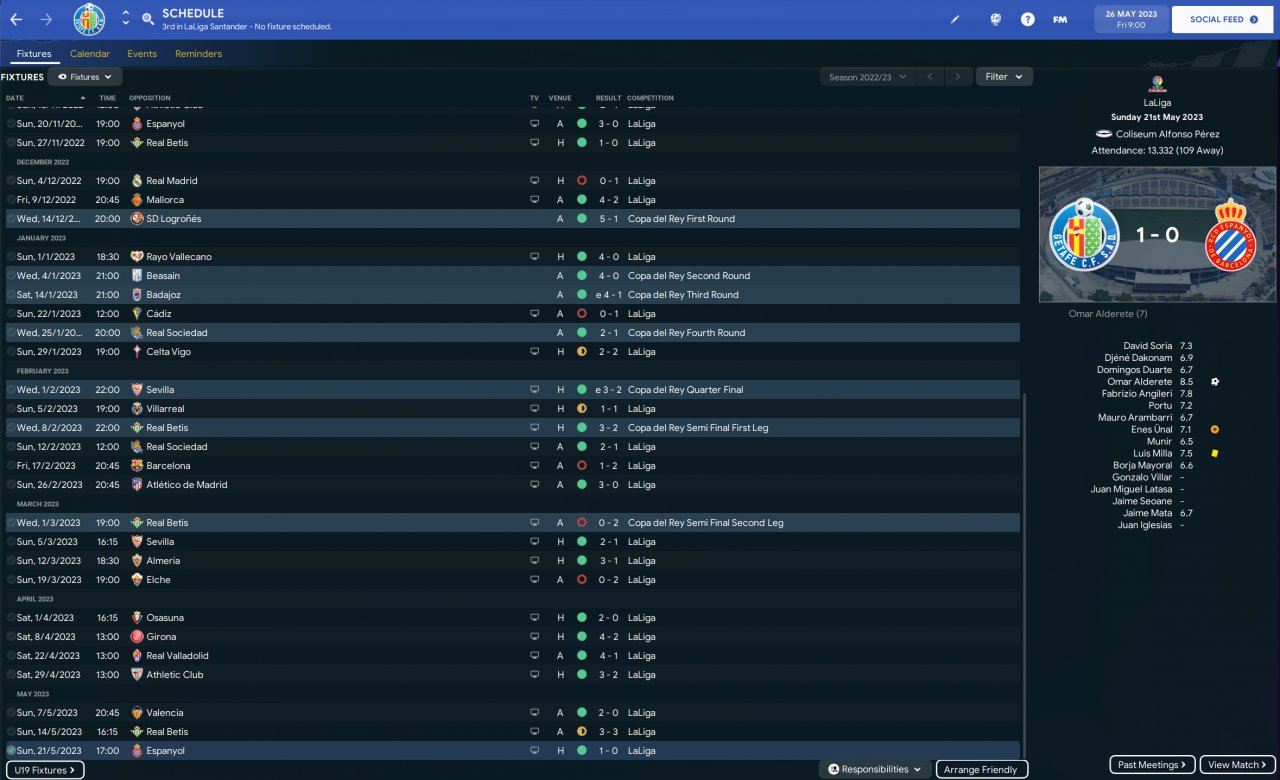Click the Atlético de Madrid club badge
The height and width of the screenshot is (780, 1280).
click(137, 485)
